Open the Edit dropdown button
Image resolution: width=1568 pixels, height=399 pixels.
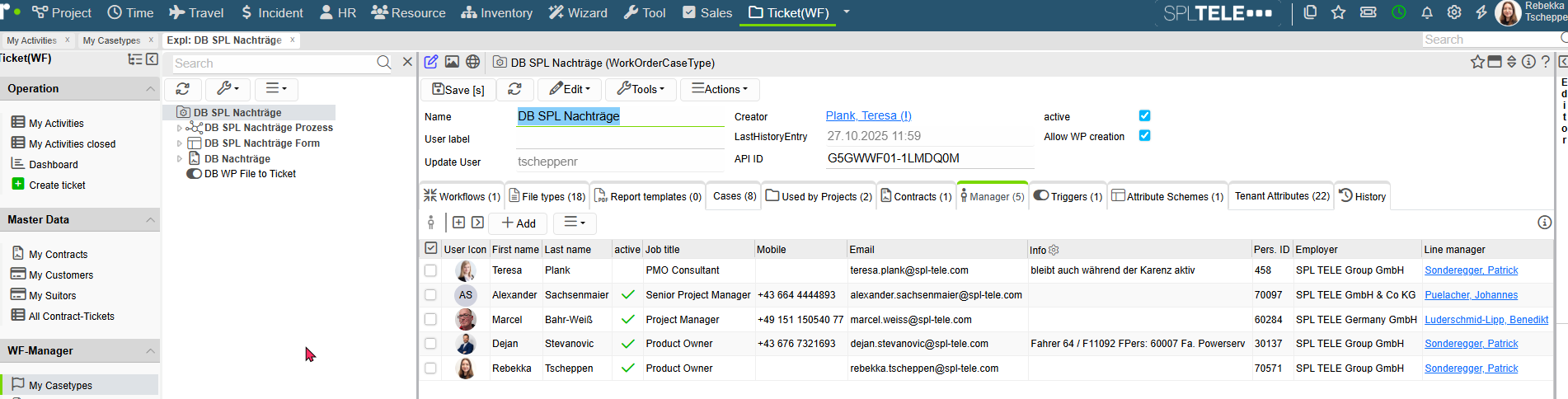tap(570, 89)
